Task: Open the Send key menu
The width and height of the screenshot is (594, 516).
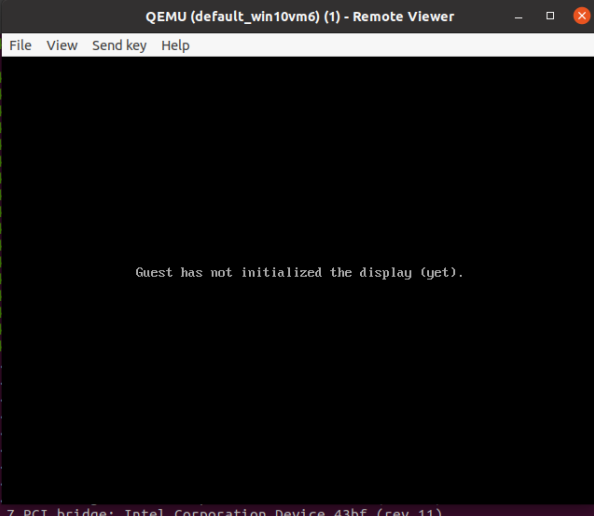Action: point(119,45)
